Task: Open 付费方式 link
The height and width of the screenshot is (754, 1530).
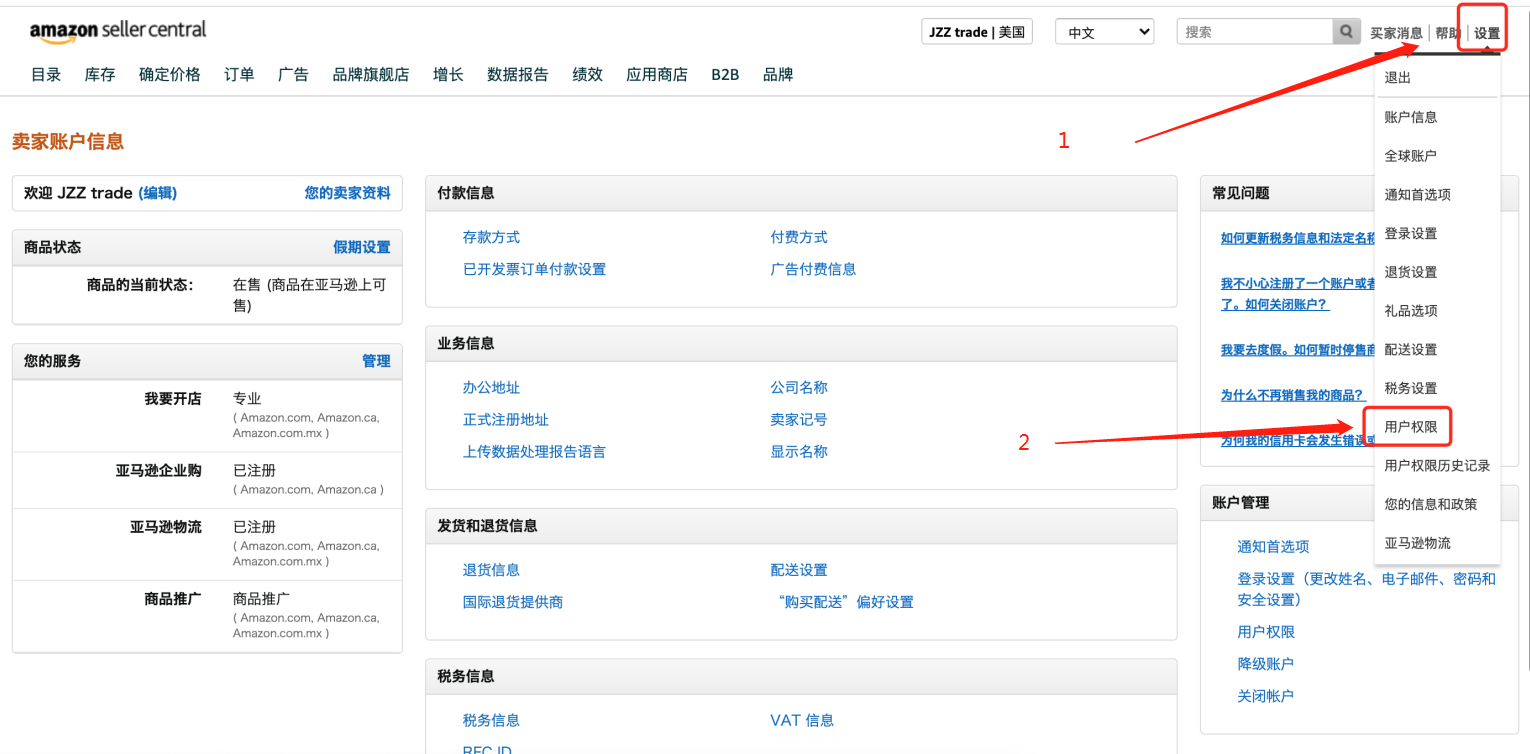Action: [799, 237]
